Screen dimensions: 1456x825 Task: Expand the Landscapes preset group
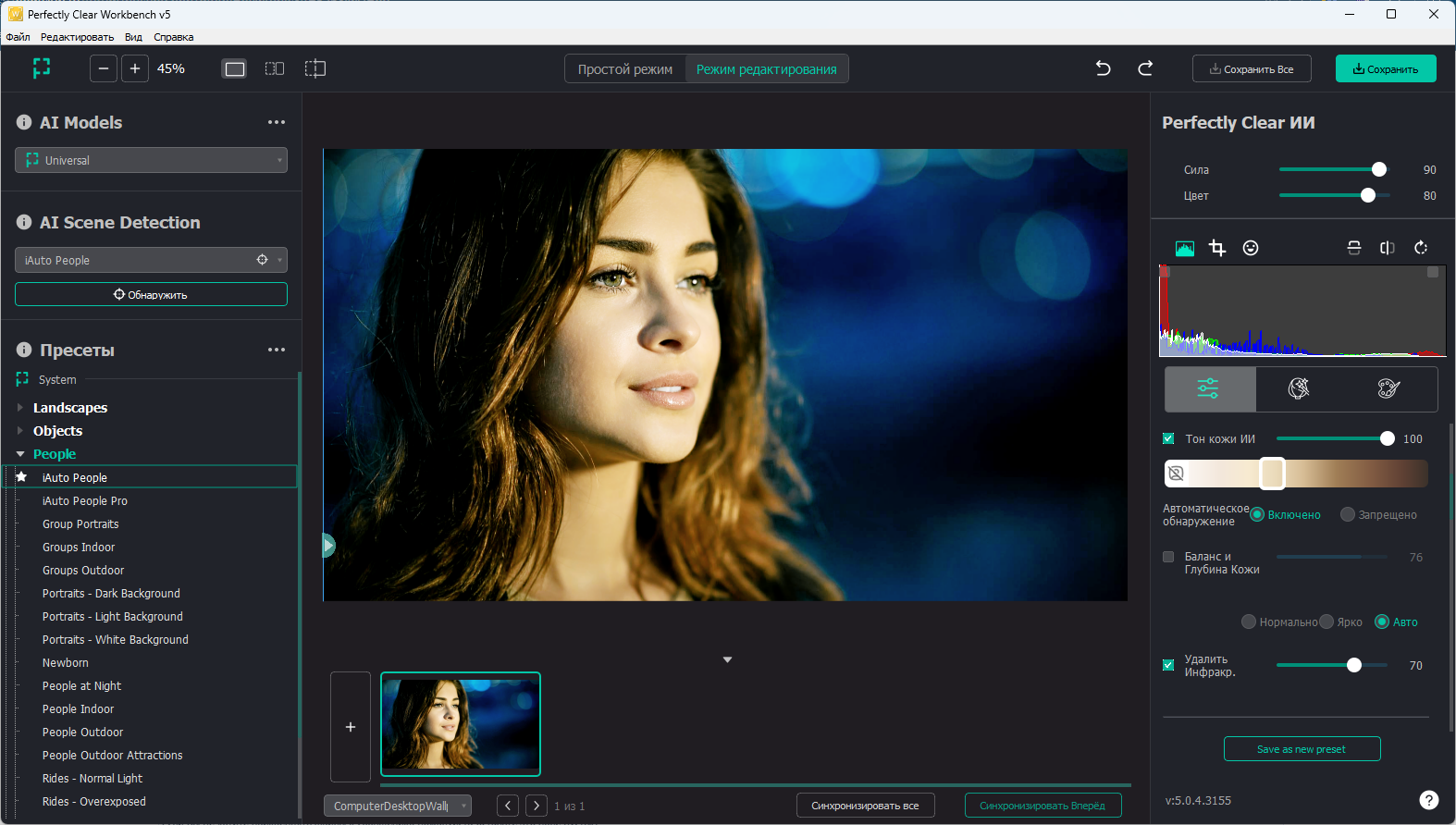pos(20,408)
